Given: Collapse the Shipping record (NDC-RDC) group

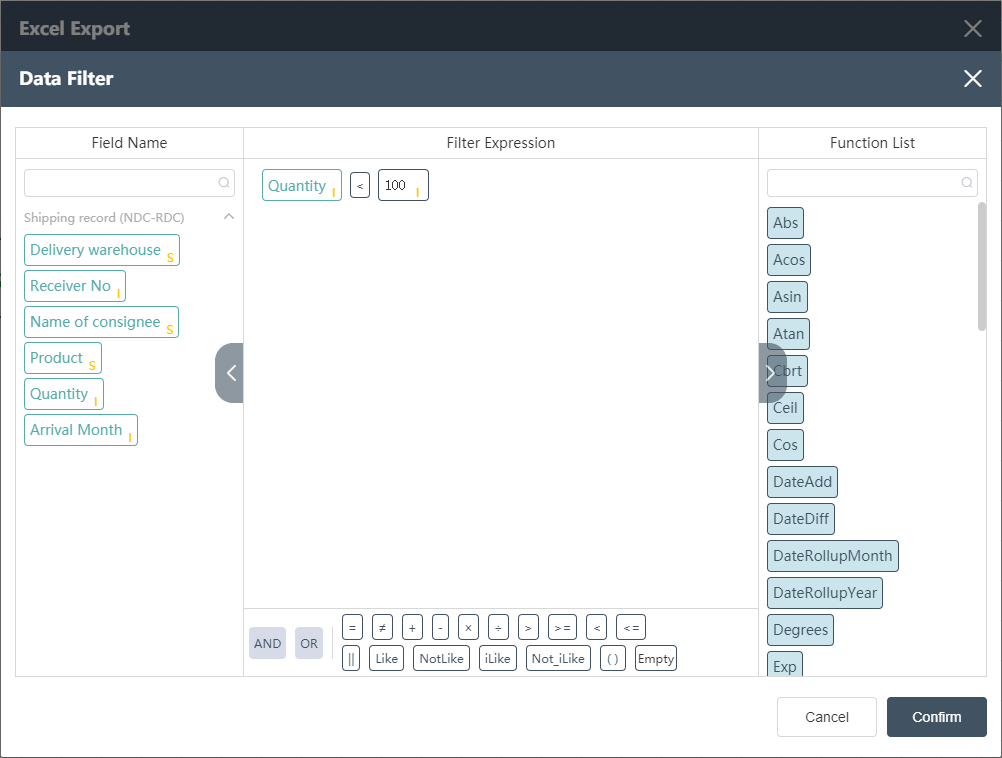Looking at the screenshot, I should [229, 217].
